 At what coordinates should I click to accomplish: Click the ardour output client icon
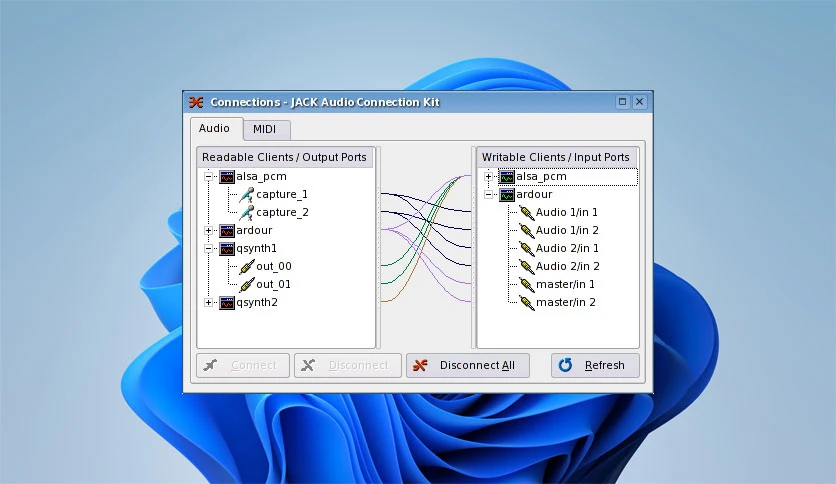(227, 231)
